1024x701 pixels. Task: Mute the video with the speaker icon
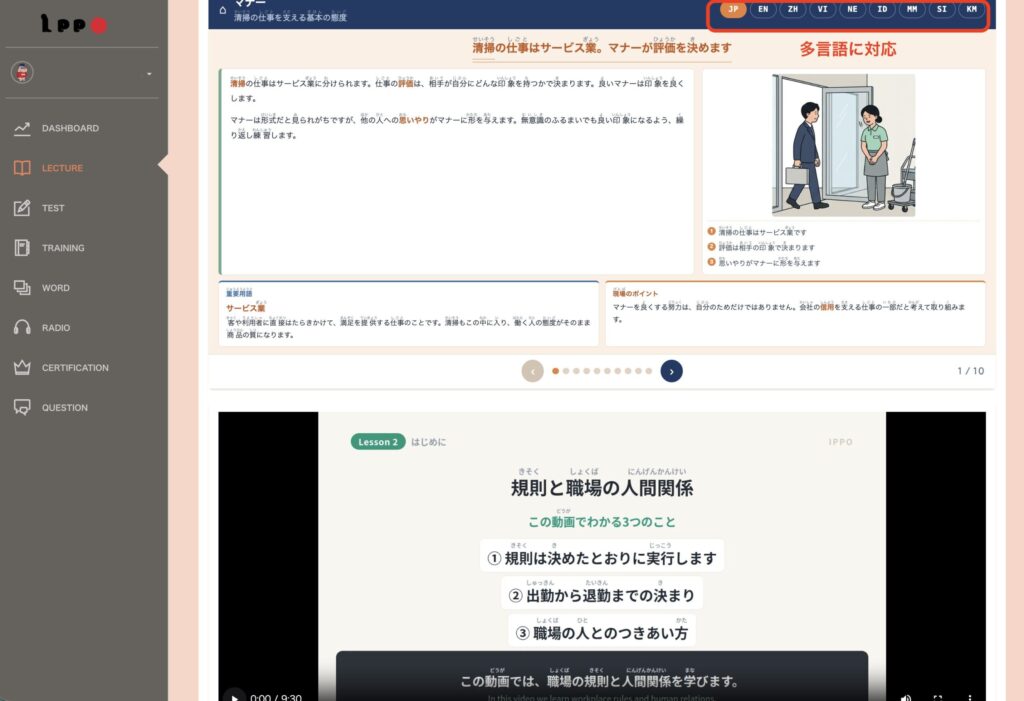point(906,697)
